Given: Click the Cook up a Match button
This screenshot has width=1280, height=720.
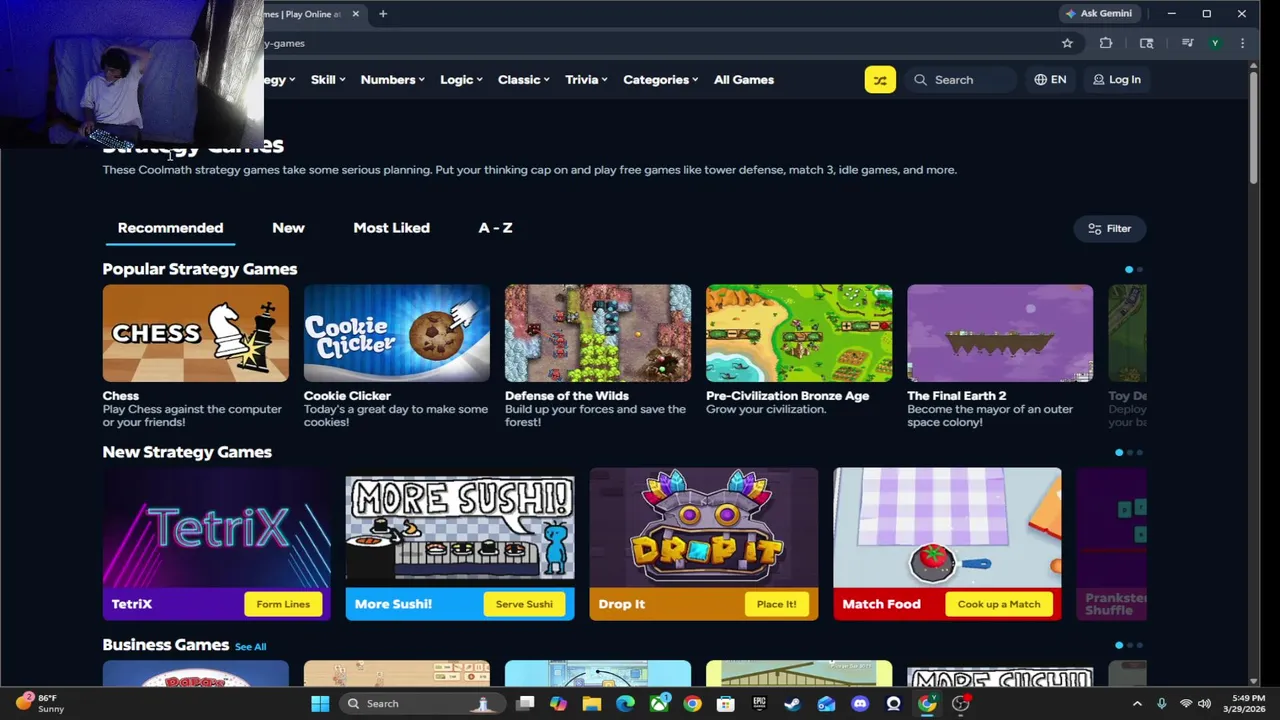Looking at the screenshot, I should click(999, 604).
